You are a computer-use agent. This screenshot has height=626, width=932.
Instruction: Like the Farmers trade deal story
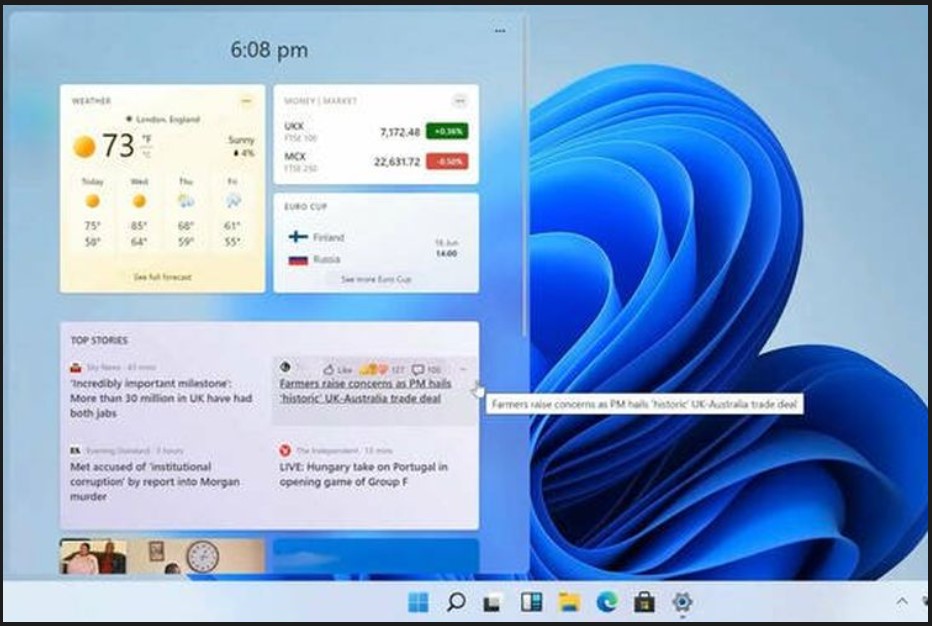[x=337, y=370]
